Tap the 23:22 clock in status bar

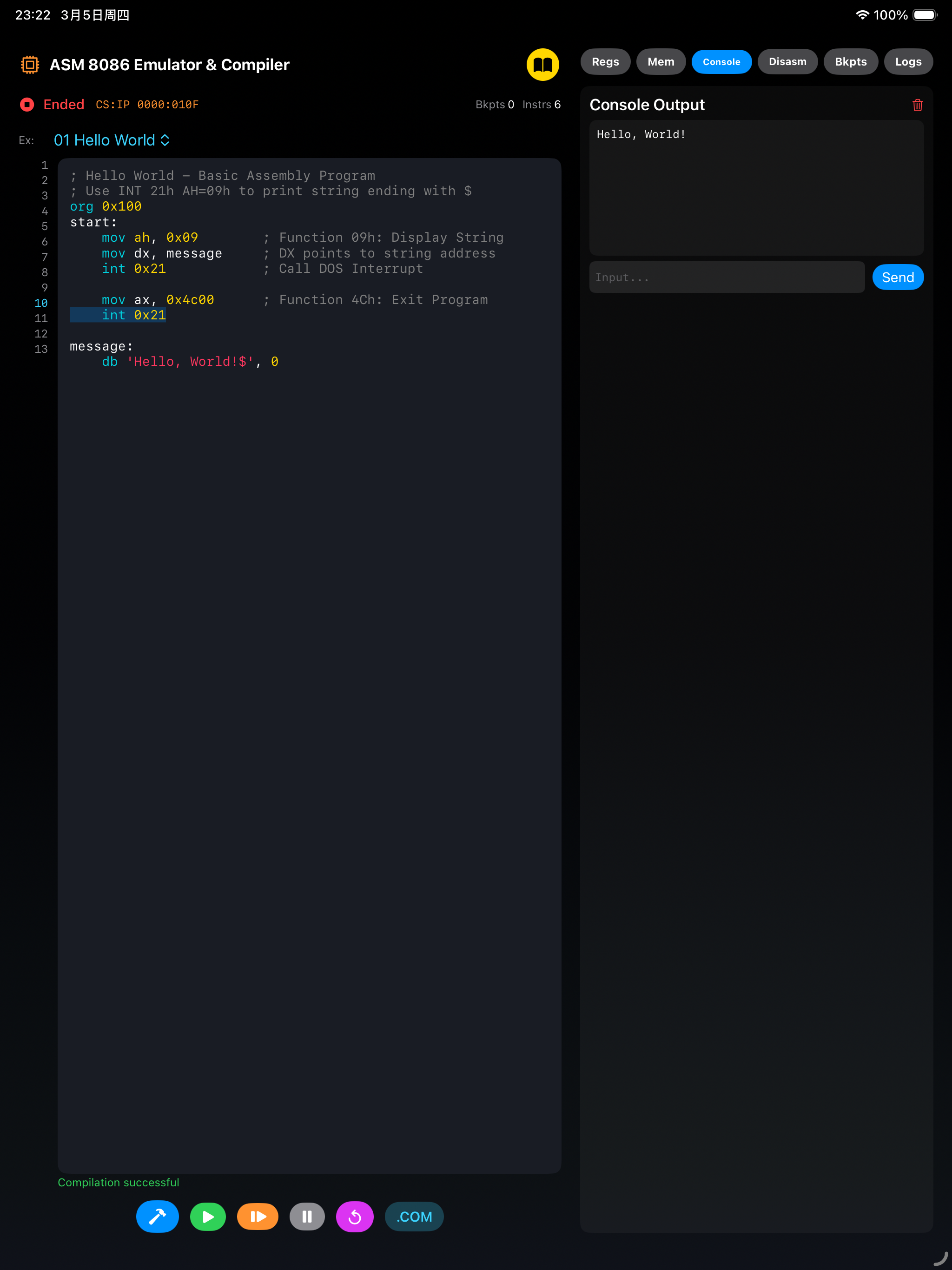point(33,15)
